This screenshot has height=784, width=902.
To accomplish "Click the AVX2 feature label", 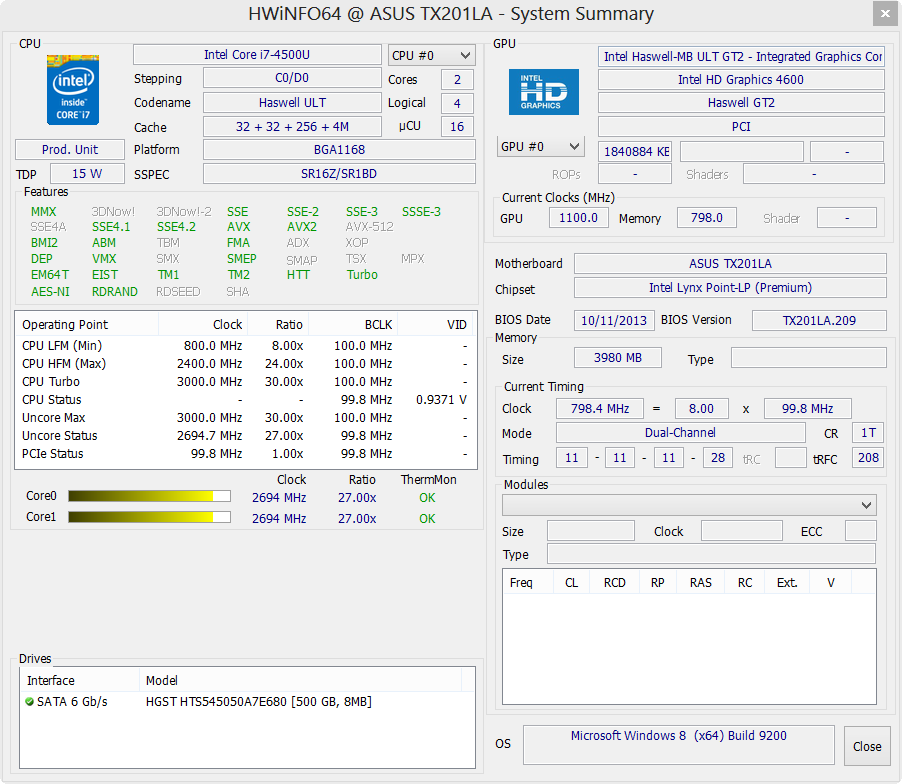I will [x=302, y=227].
